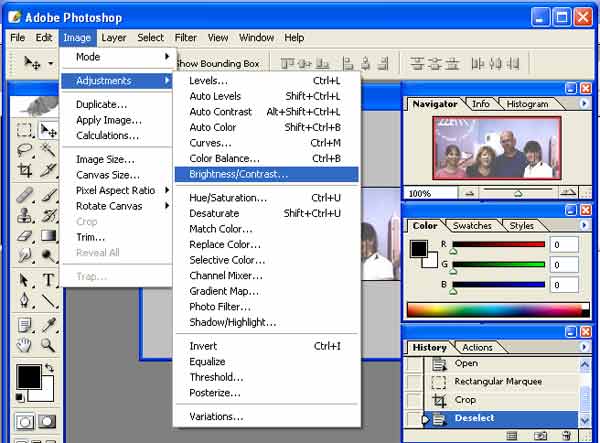Select the Line tool
The height and width of the screenshot is (443, 600).
[x=48, y=300]
